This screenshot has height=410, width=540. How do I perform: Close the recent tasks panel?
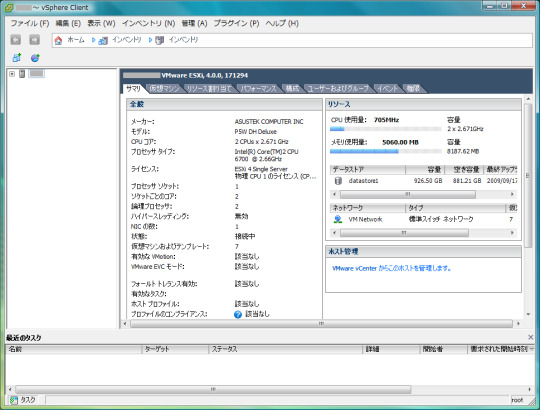(x=530, y=337)
